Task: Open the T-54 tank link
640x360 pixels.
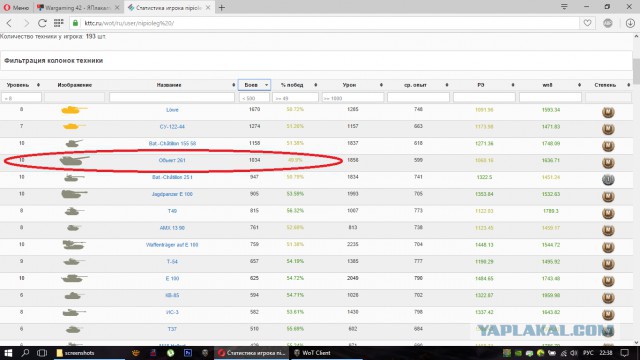Action: pos(172,262)
